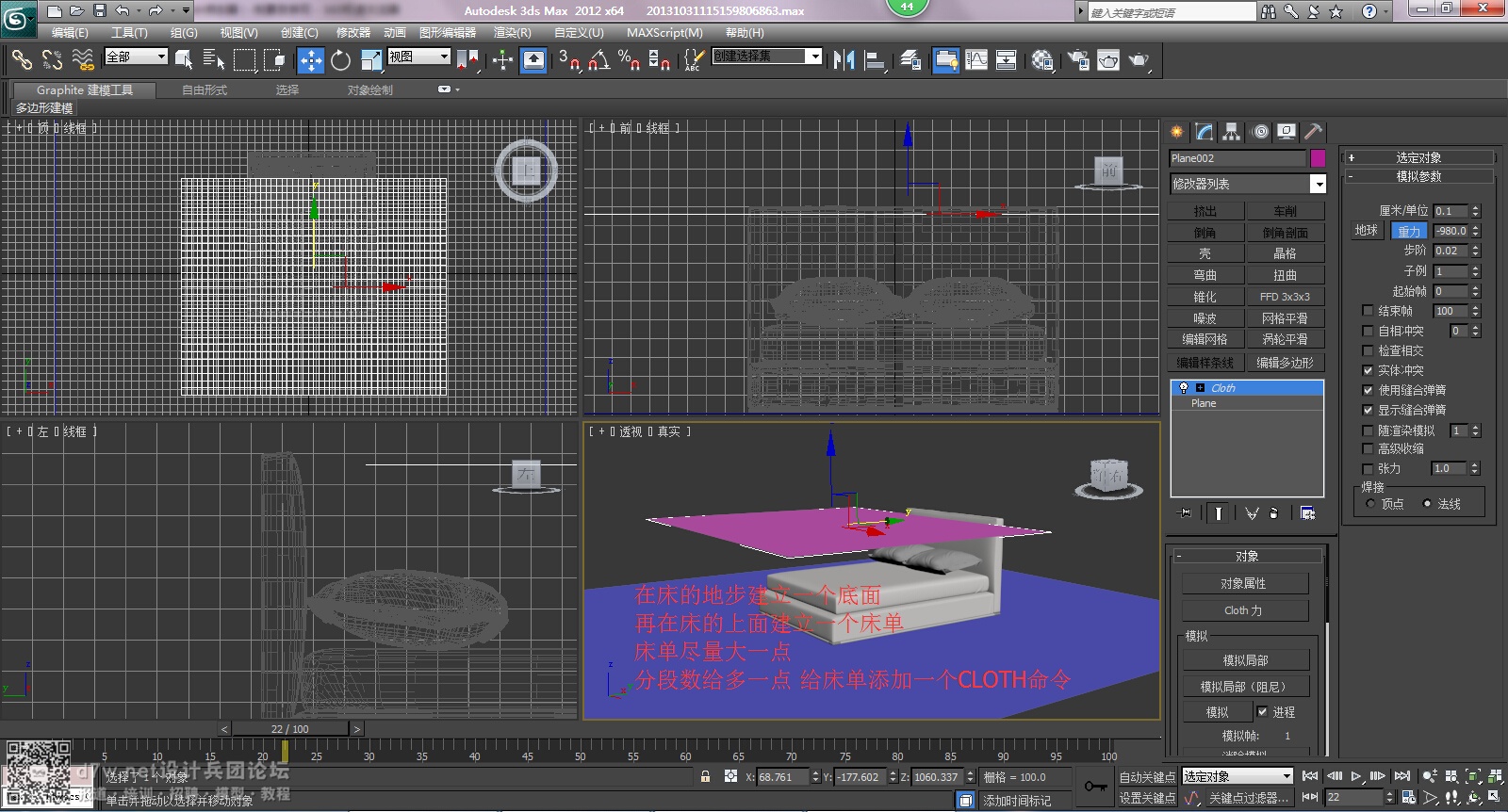The image size is (1508, 812).
Task: Enable the 自相冲突 checkbox
Action: (x=1368, y=331)
